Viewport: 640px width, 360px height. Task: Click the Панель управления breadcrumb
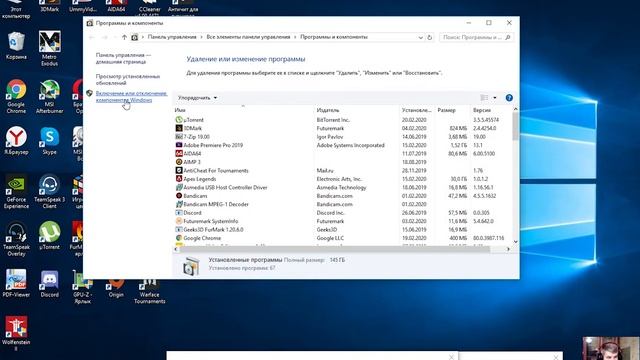point(172,37)
